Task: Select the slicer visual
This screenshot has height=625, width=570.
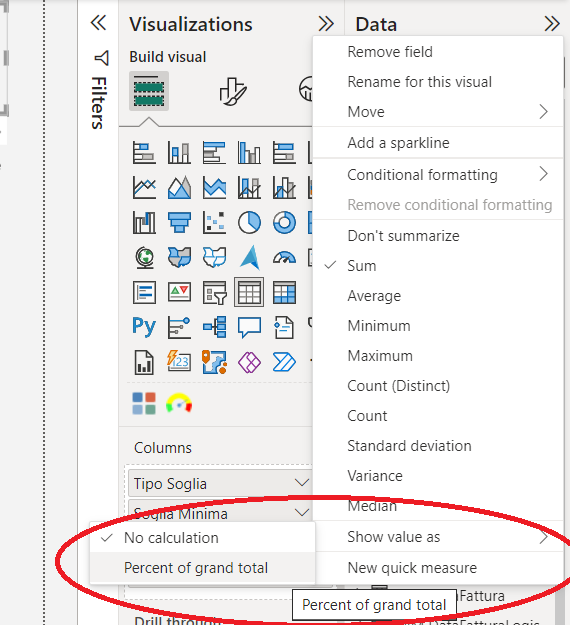Action: (x=214, y=293)
